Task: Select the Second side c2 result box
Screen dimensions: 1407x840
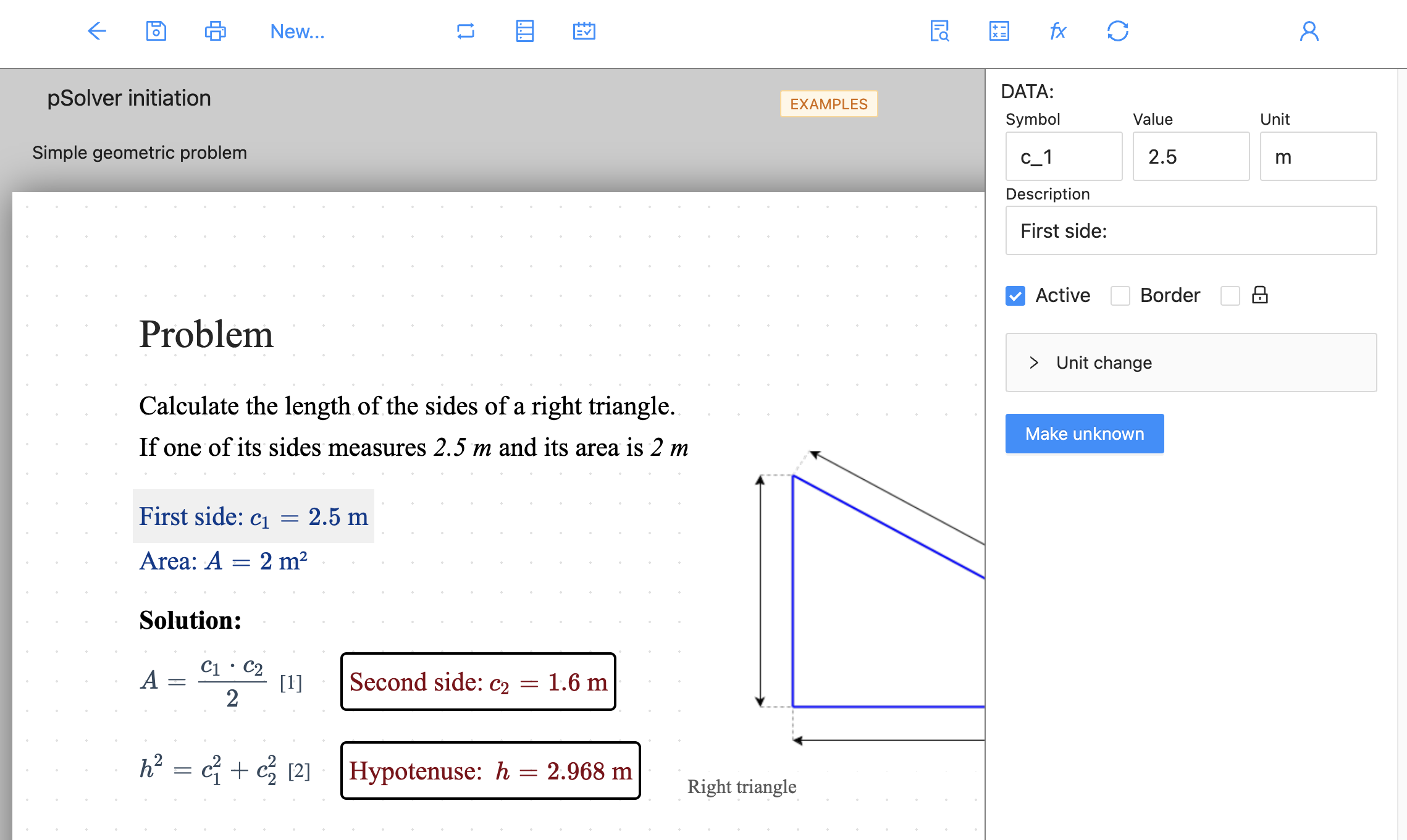Action: [479, 682]
